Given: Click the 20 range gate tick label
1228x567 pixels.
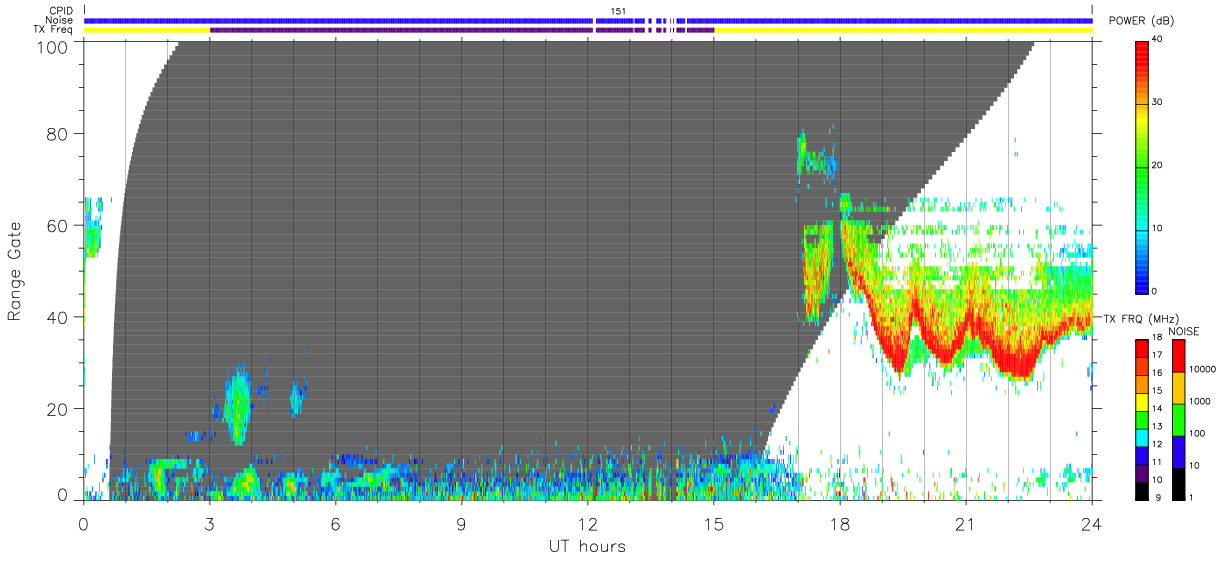Looking at the screenshot, I should (58, 410).
